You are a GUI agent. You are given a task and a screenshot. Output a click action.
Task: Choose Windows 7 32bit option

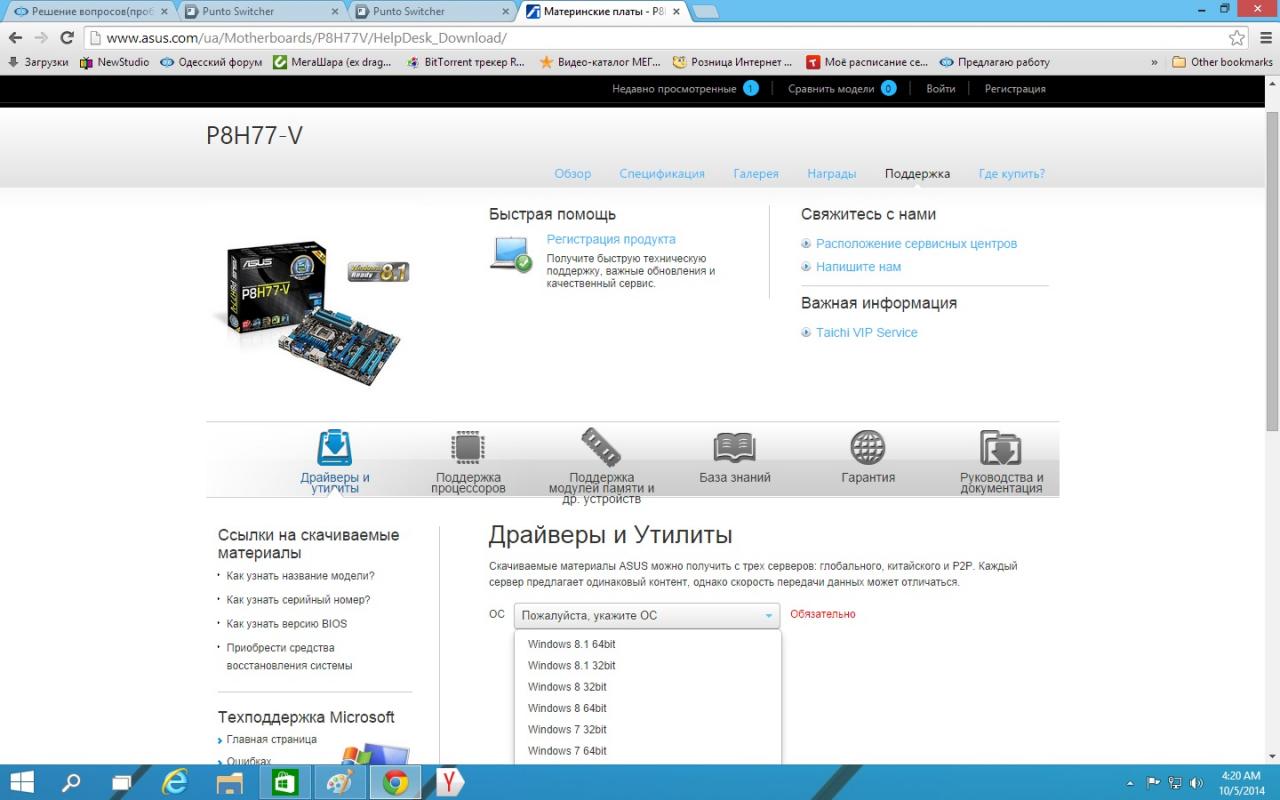567,729
